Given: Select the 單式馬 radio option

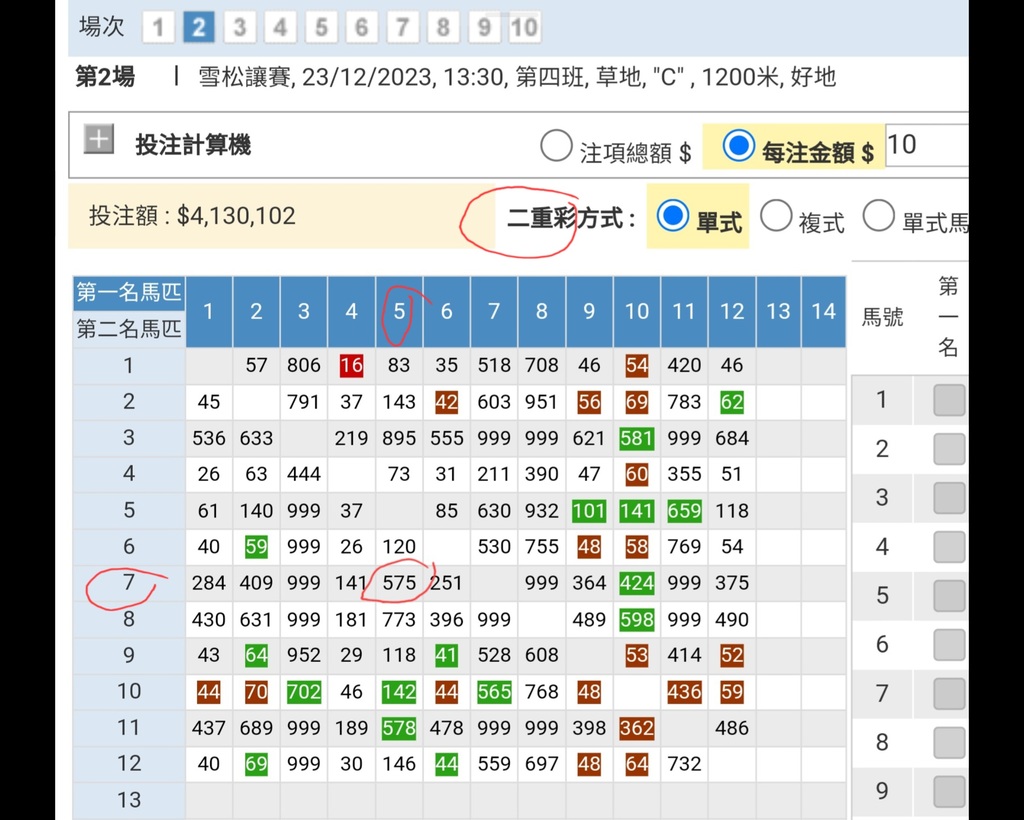Looking at the screenshot, I should pos(878,215).
